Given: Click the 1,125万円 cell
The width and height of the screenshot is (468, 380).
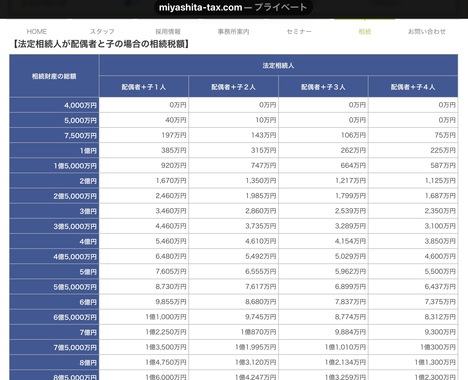Looking at the screenshot, I should [x=413, y=181].
